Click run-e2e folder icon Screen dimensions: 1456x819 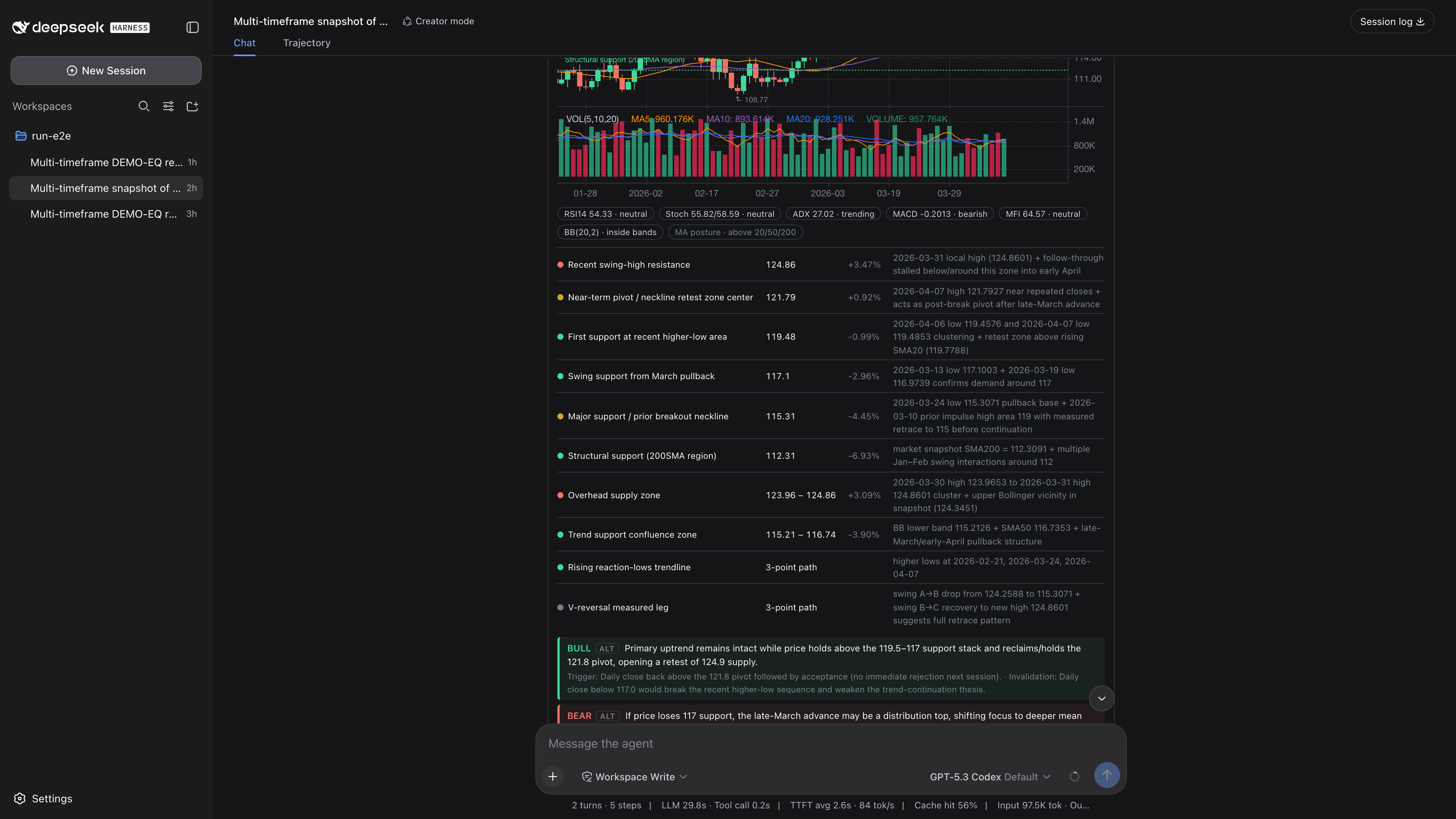pyautogui.click(x=21, y=136)
